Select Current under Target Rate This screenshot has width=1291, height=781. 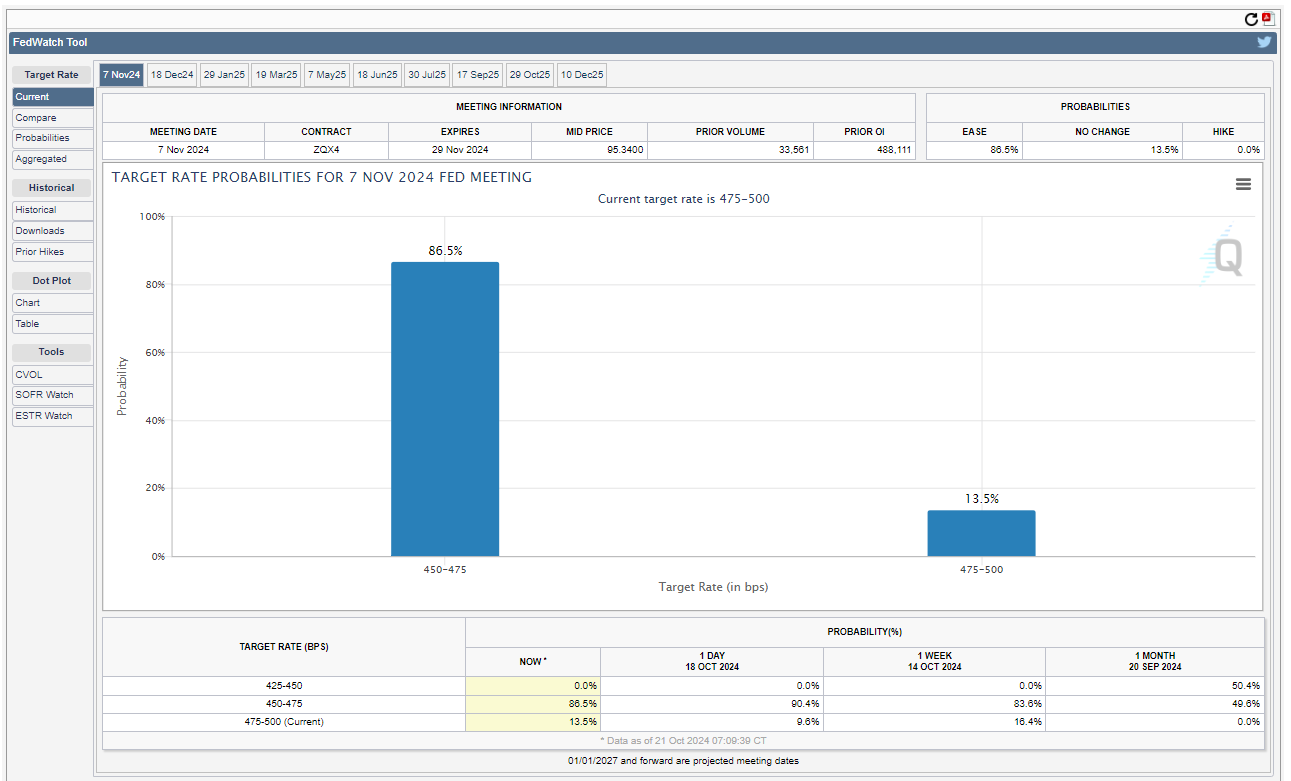click(x=53, y=97)
